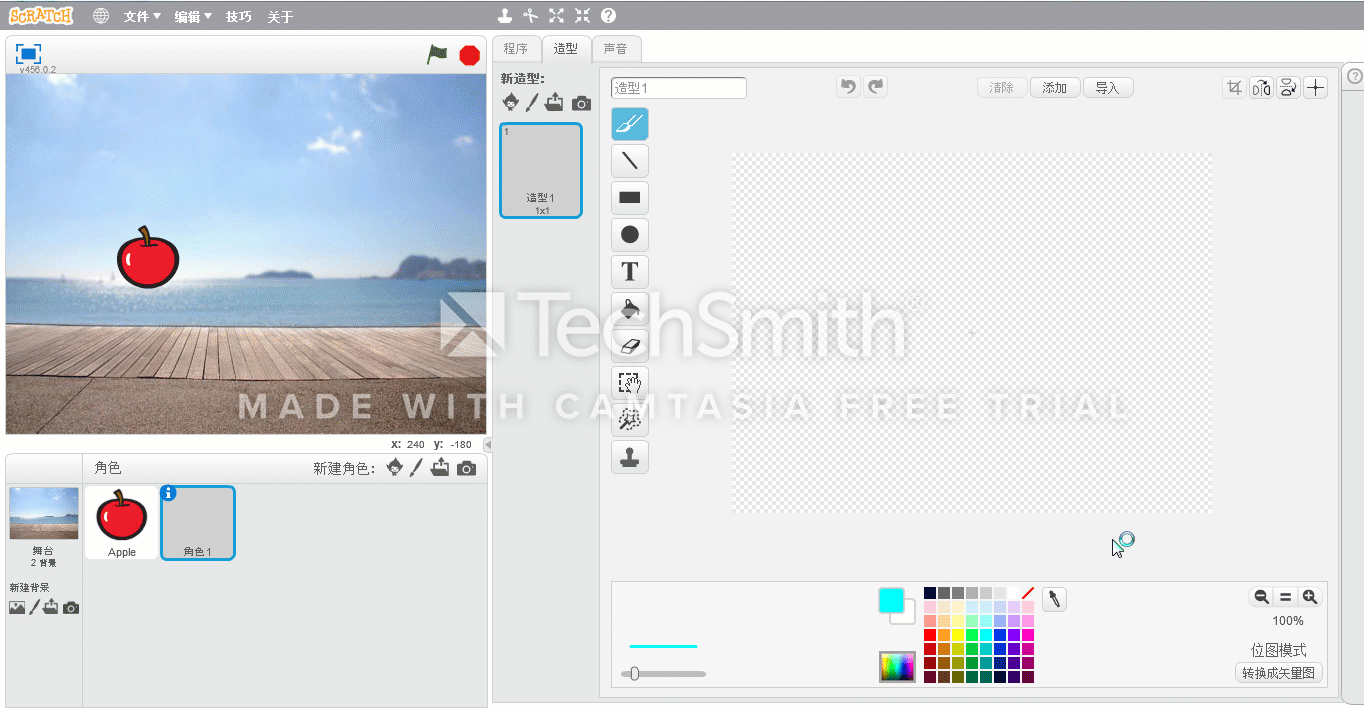Toggle the rainbow color picker palette
The image size is (1364, 708).
point(897,667)
